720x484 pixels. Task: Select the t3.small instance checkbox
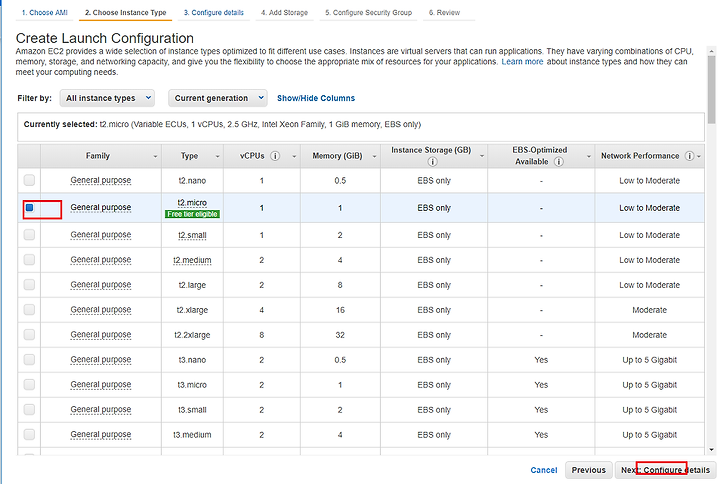coord(29,409)
